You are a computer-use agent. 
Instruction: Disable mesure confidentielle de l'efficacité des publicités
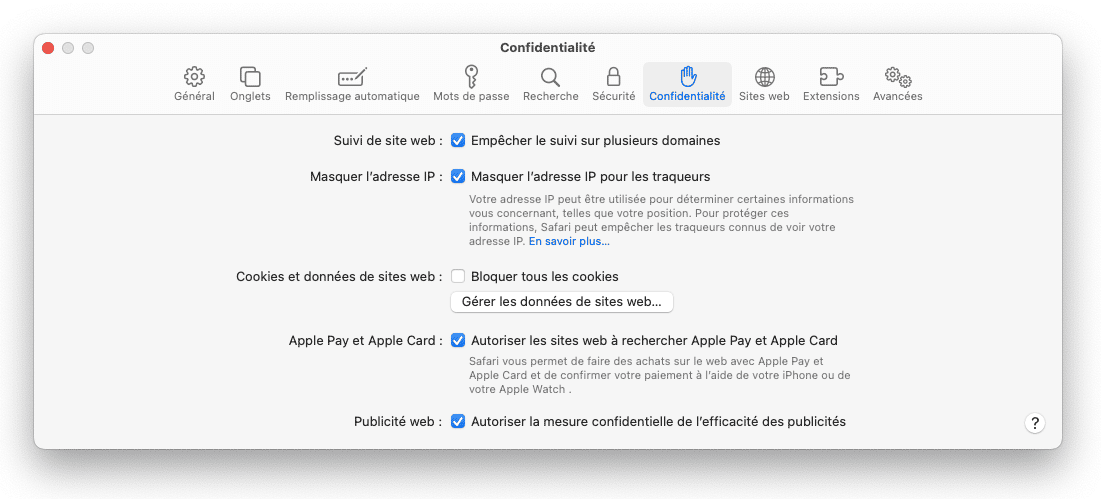(458, 422)
